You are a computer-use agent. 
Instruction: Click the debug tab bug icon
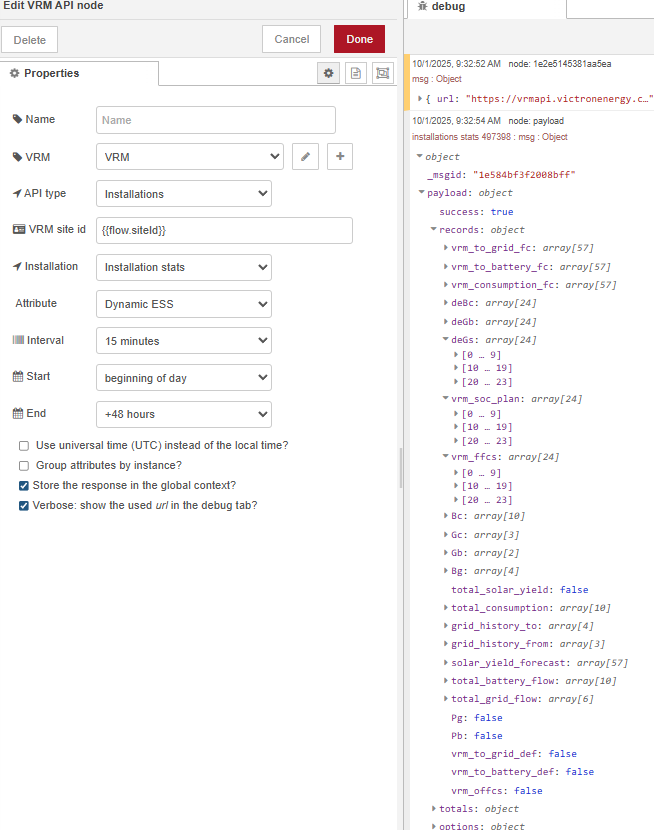(423, 7)
